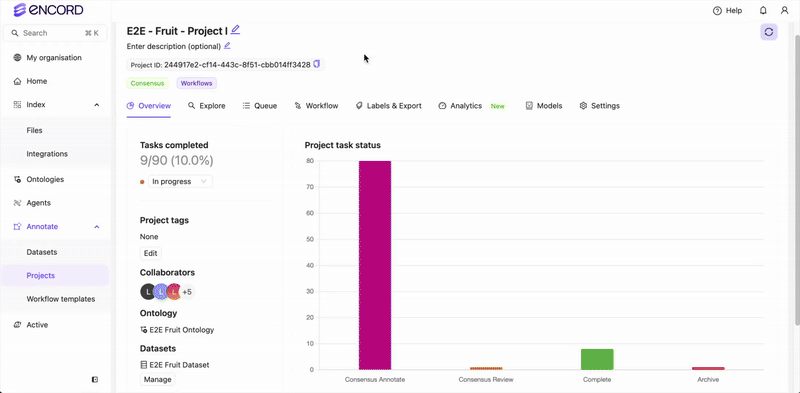Switch to the Labels & Export tab
This screenshot has height=393, width=800.
click(x=388, y=106)
